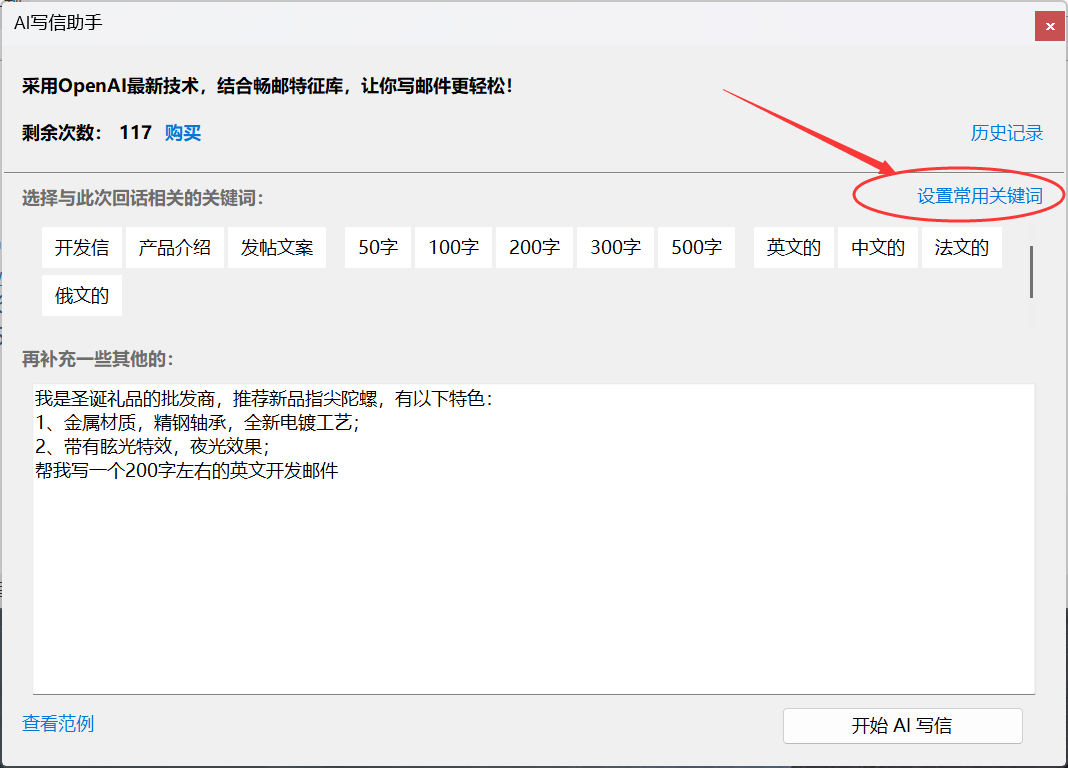Click 设置常用关键词 link

click(x=979, y=196)
